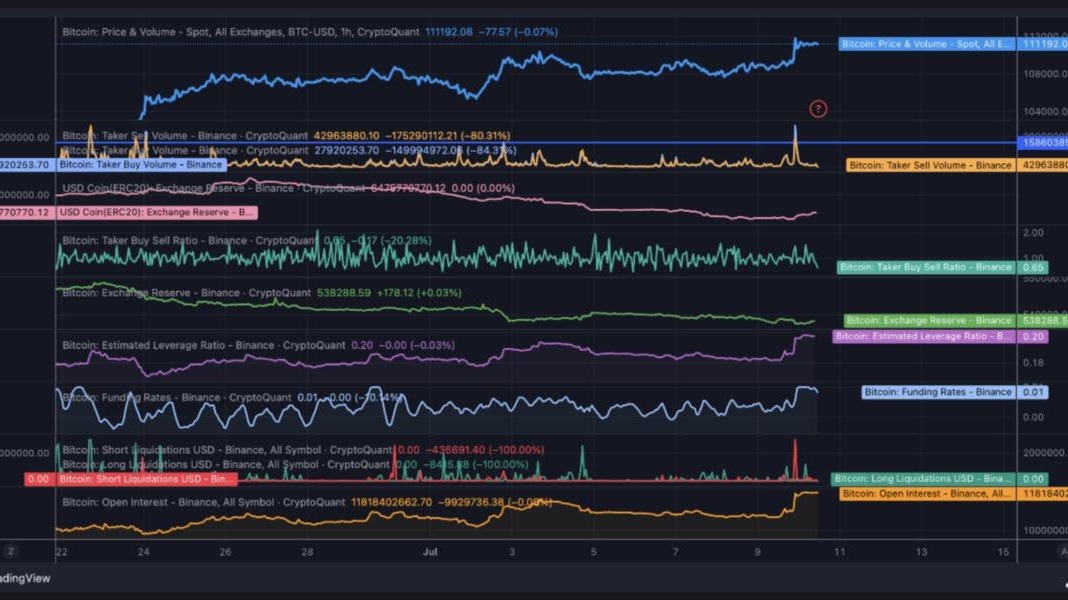The height and width of the screenshot is (600, 1068).
Task: Click the 0.20 leverage ratio value tag
Action: (x=1033, y=336)
